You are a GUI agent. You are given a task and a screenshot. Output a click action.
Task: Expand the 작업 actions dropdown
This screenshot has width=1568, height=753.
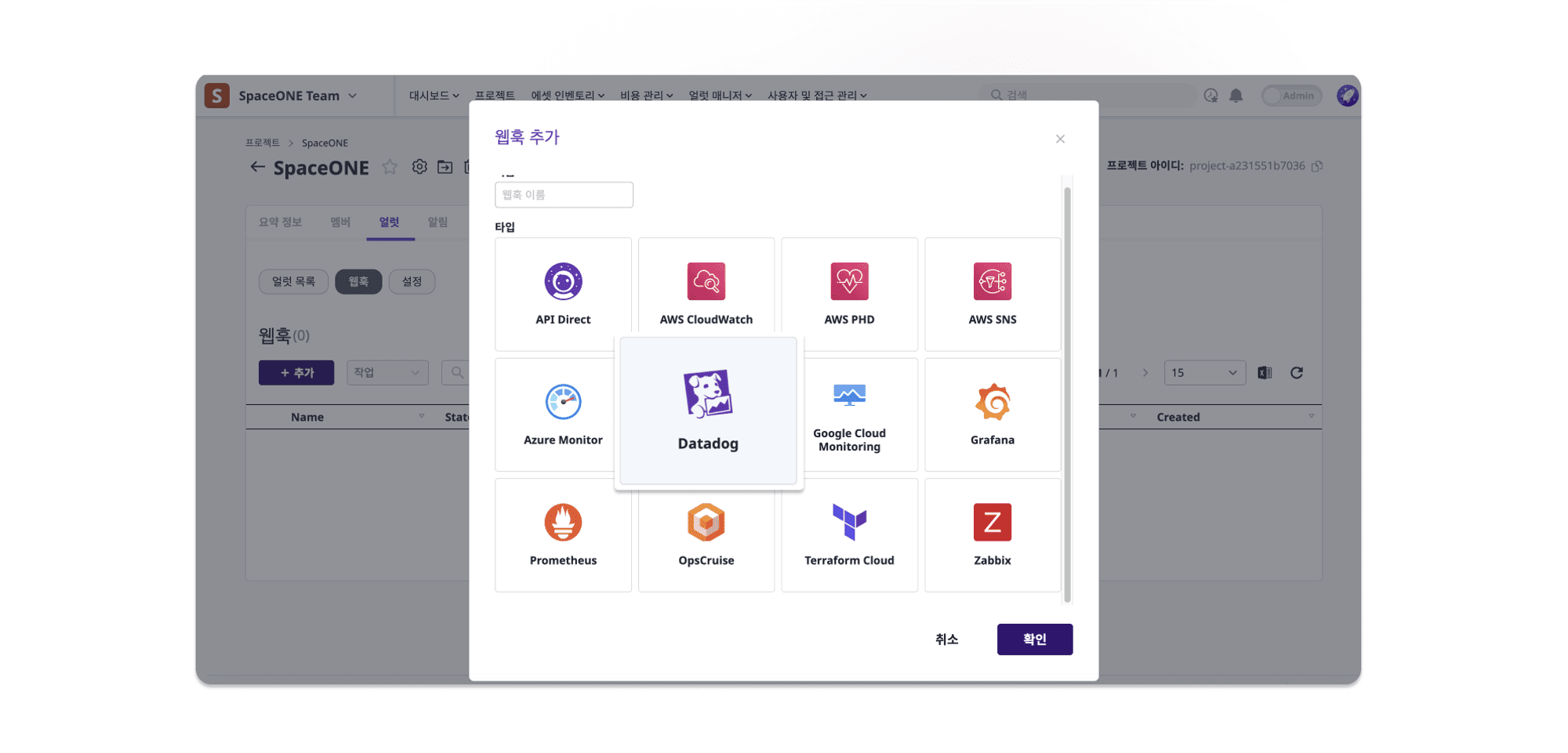click(x=387, y=373)
